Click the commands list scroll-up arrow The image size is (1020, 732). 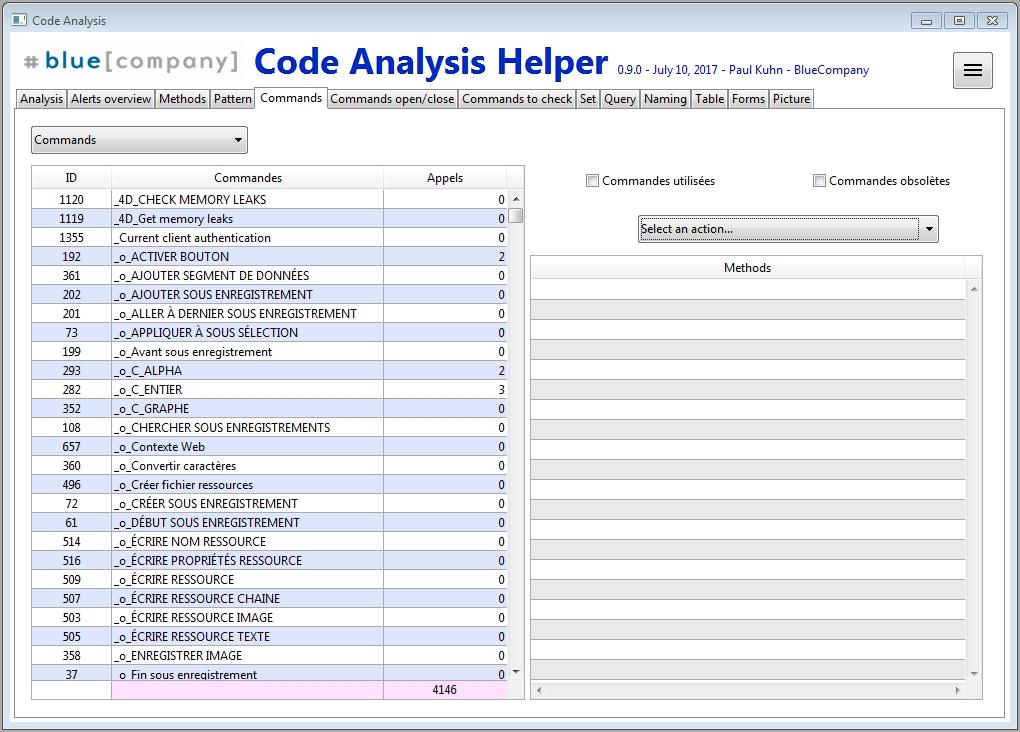pyautogui.click(x=516, y=199)
